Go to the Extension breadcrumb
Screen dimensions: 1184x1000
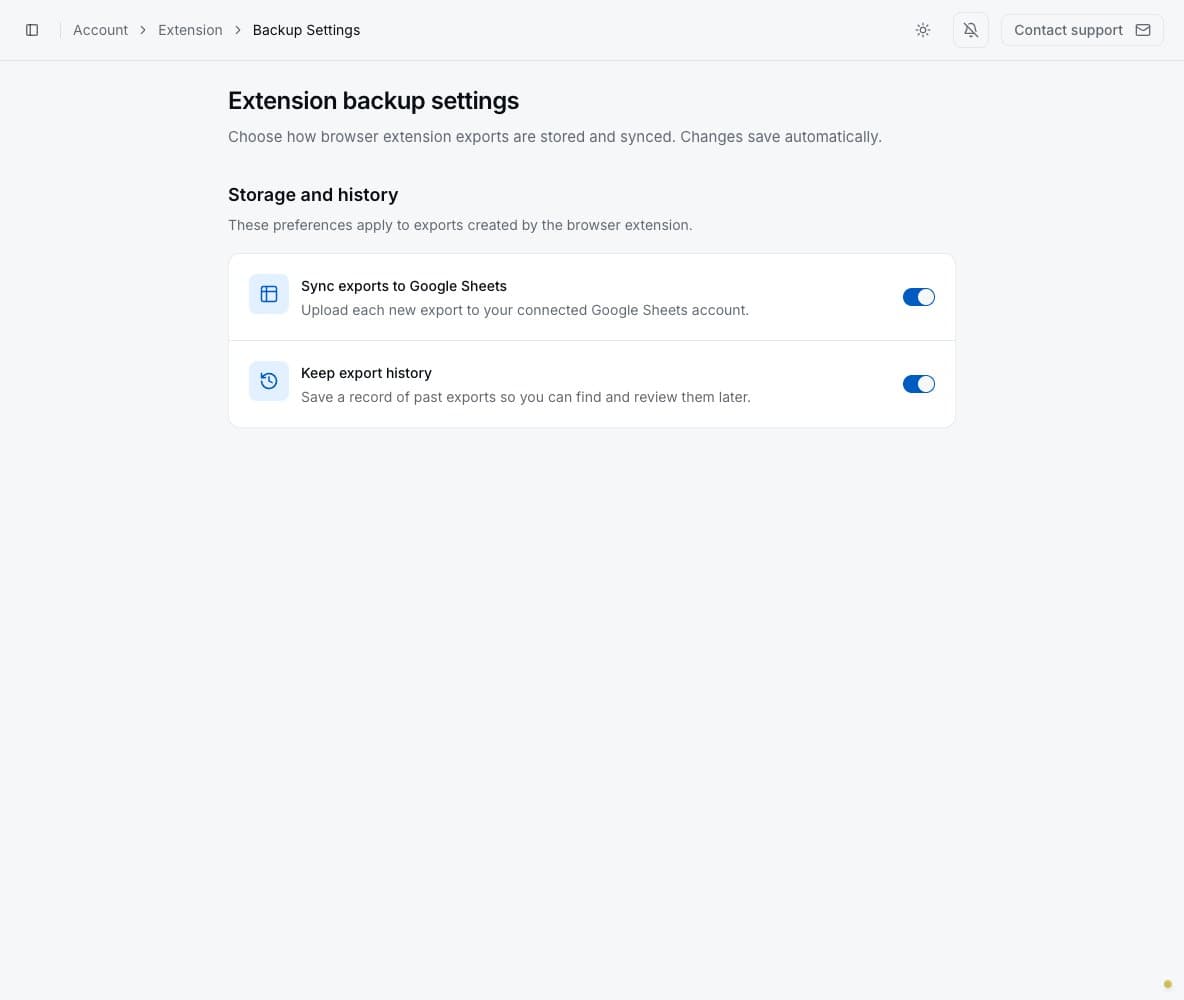point(190,30)
